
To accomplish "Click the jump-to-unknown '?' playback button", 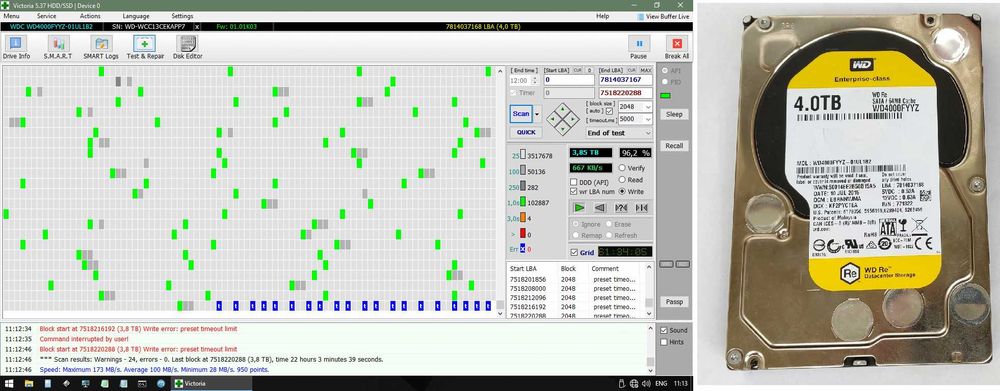I will pos(621,207).
